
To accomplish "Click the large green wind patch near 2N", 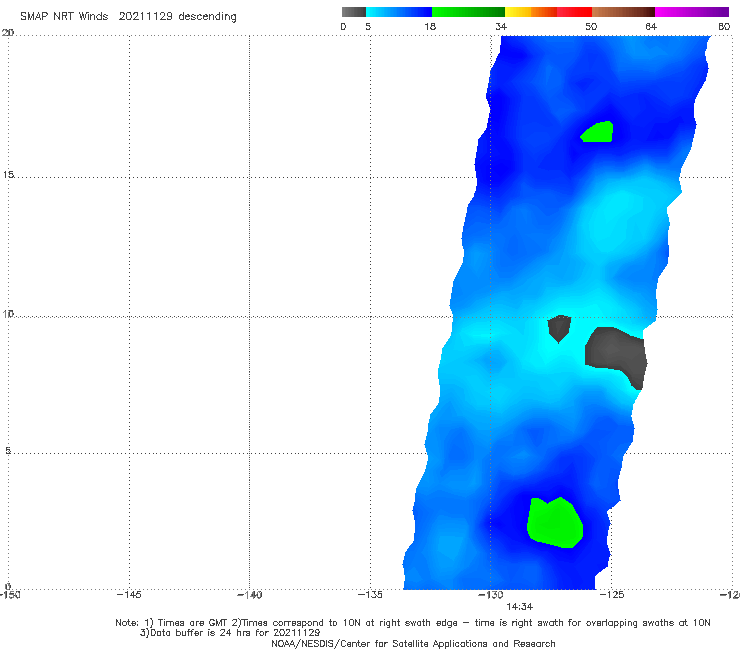I will 555,523.
